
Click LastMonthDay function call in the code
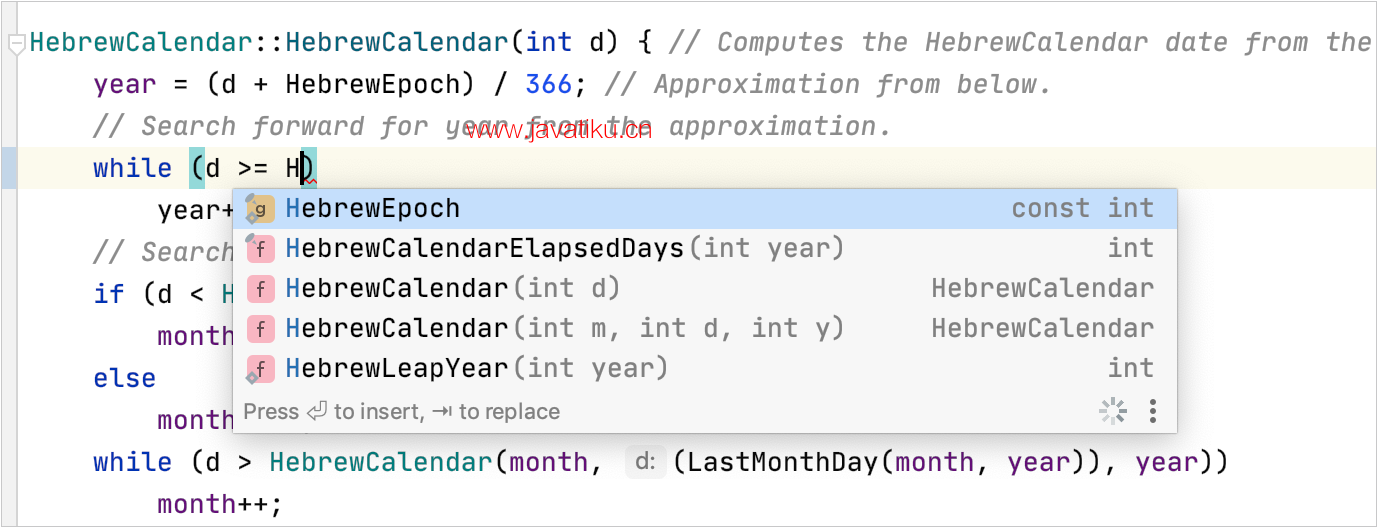(779, 463)
